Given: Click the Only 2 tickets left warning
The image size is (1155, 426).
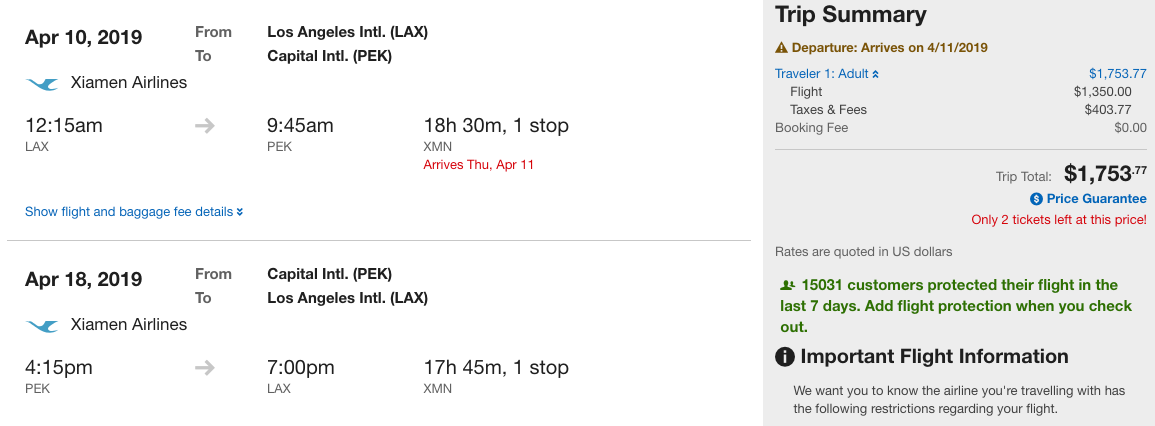Looking at the screenshot, I should [1058, 219].
